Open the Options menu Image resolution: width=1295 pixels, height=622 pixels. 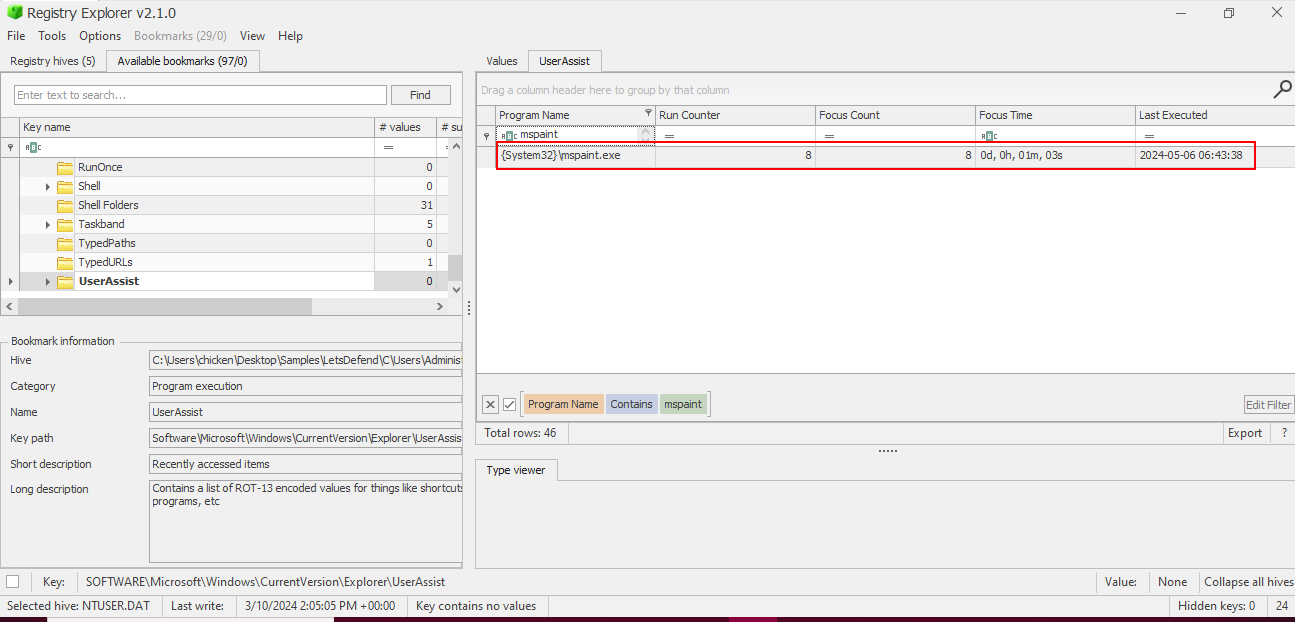coord(100,35)
